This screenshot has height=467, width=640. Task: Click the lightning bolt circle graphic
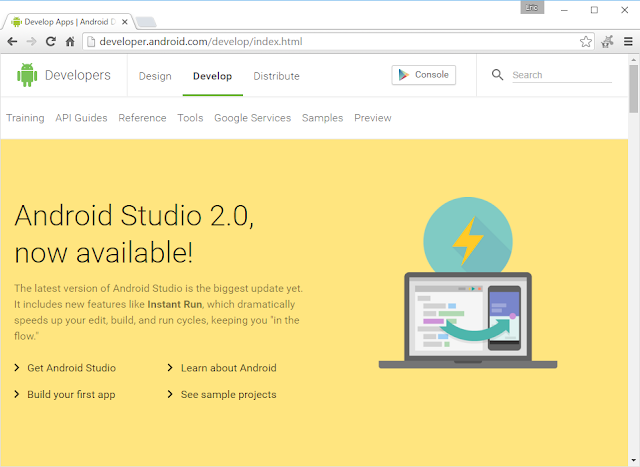[468, 236]
